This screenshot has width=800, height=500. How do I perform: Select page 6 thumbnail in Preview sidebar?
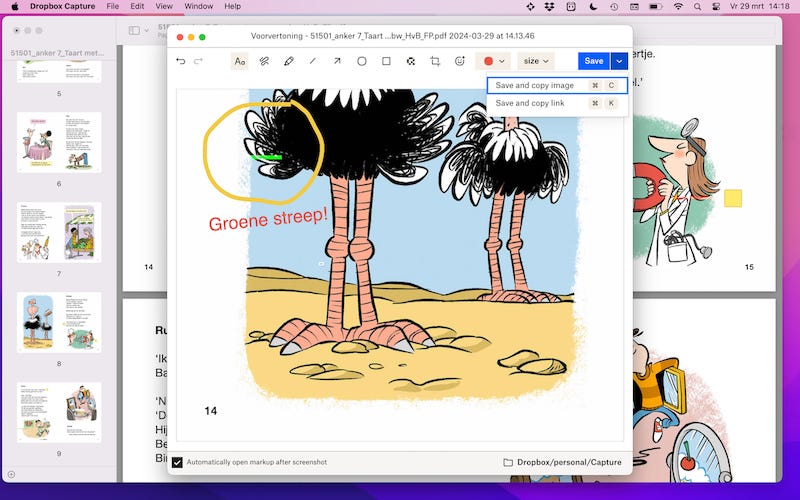tap(59, 142)
